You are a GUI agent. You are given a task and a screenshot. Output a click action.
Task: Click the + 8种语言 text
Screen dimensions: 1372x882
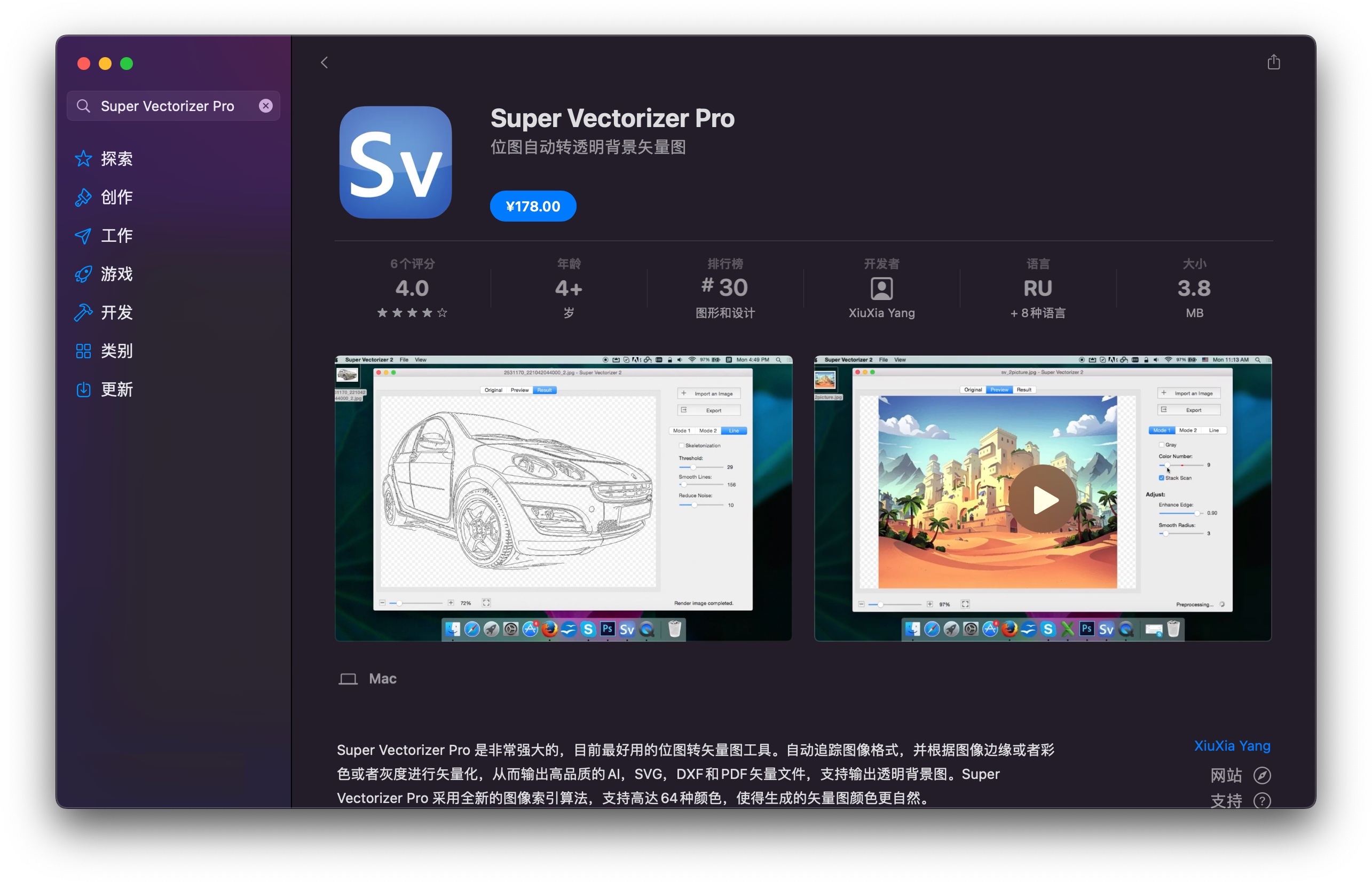(1038, 313)
